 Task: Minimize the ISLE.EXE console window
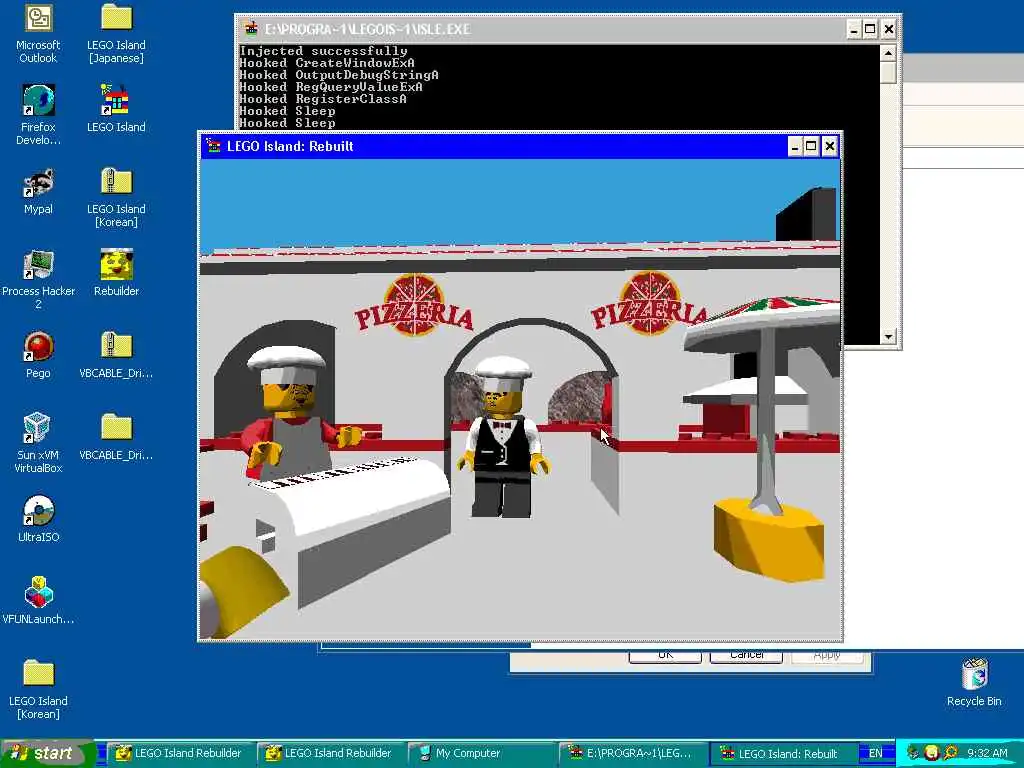(x=854, y=29)
